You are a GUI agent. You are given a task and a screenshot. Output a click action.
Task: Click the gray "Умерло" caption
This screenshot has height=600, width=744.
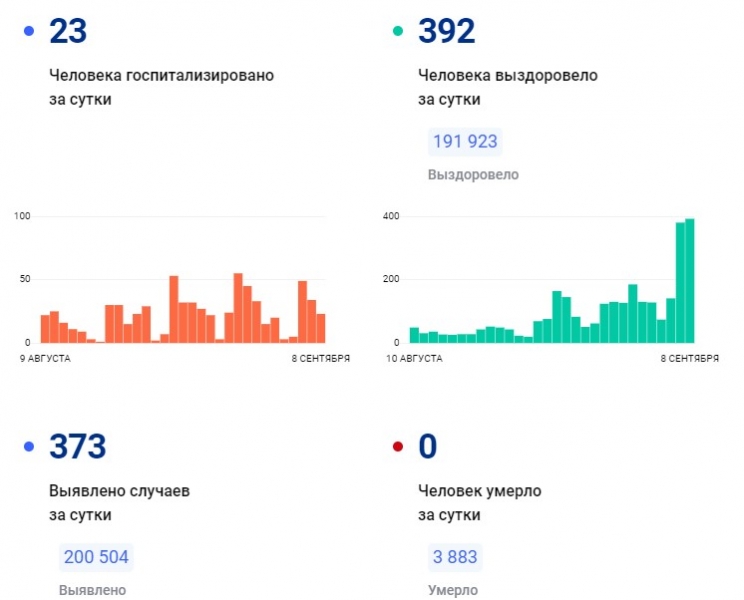[452, 590]
